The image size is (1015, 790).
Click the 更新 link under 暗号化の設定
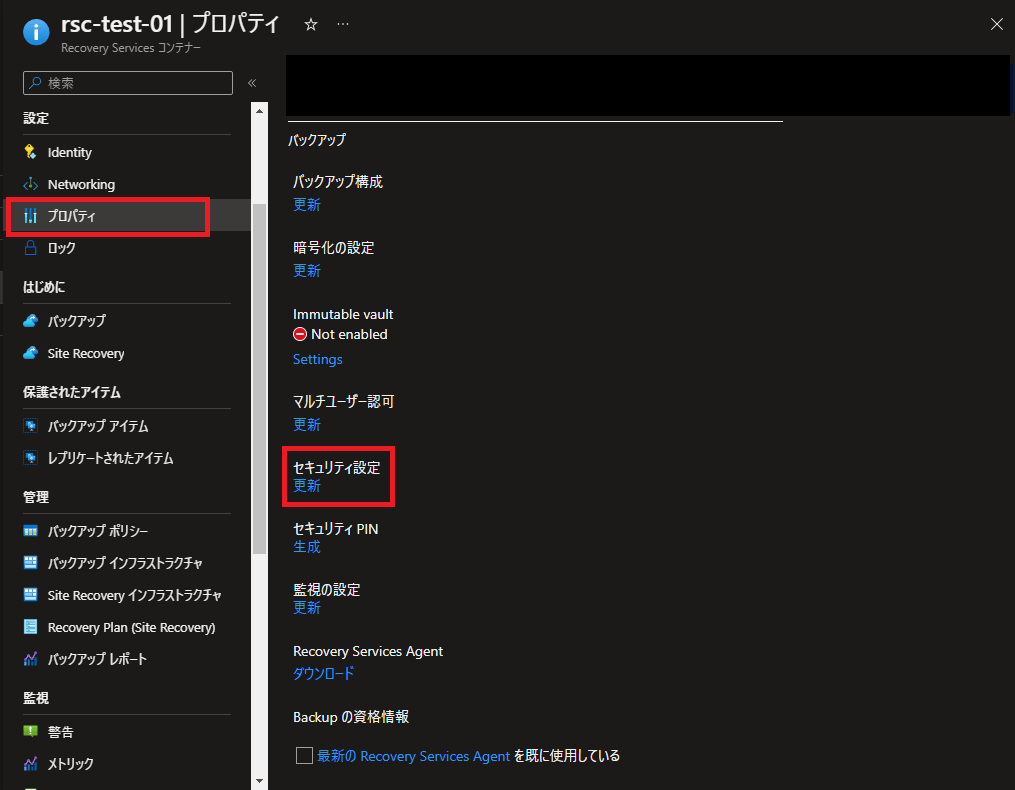point(307,271)
